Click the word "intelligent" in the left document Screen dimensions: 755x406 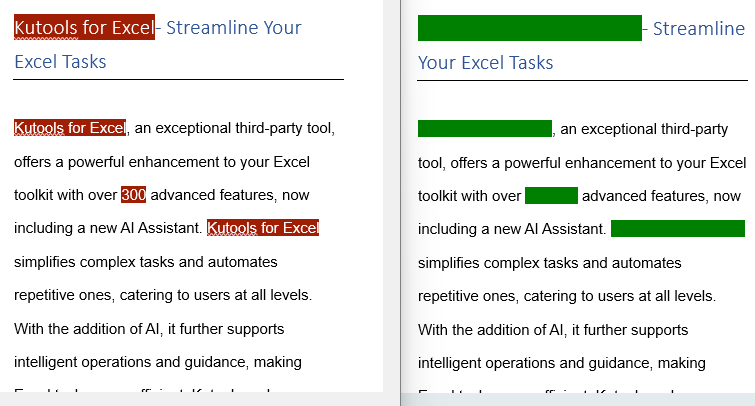[48, 362]
